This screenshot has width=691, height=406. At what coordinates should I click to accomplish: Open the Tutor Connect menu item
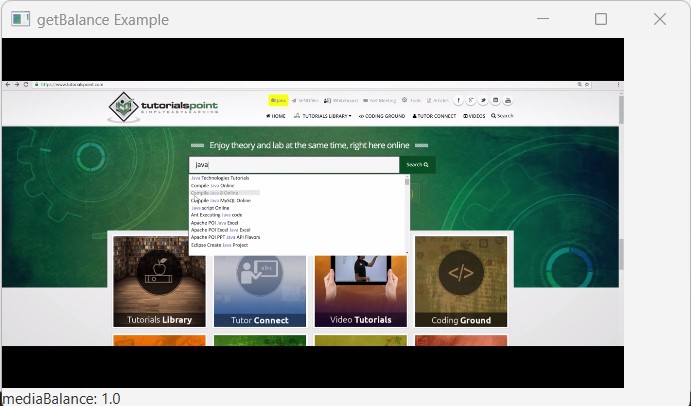(x=434, y=116)
